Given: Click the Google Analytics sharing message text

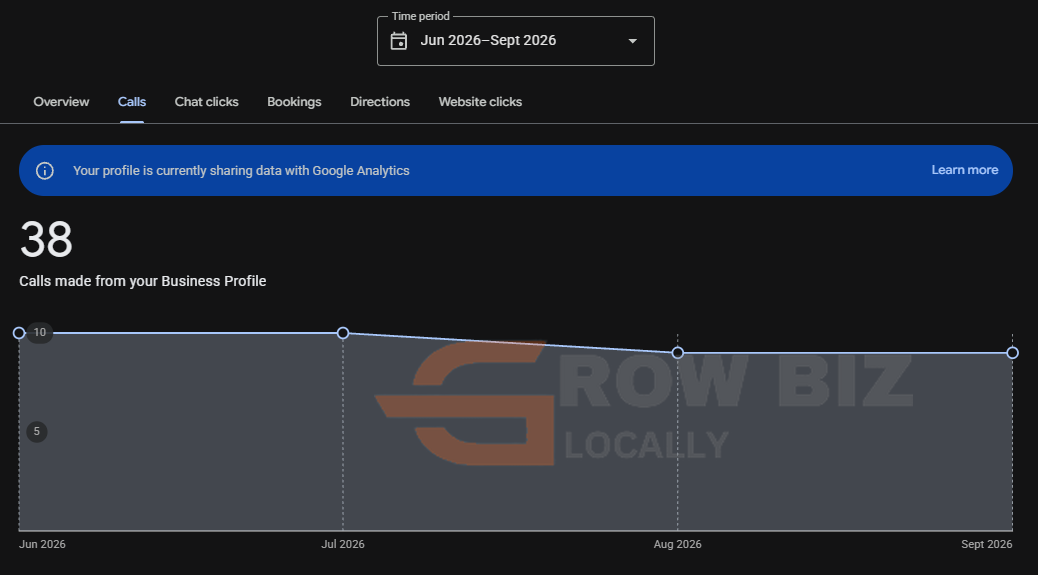Looking at the screenshot, I should pyautogui.click(x=241, y=171).
